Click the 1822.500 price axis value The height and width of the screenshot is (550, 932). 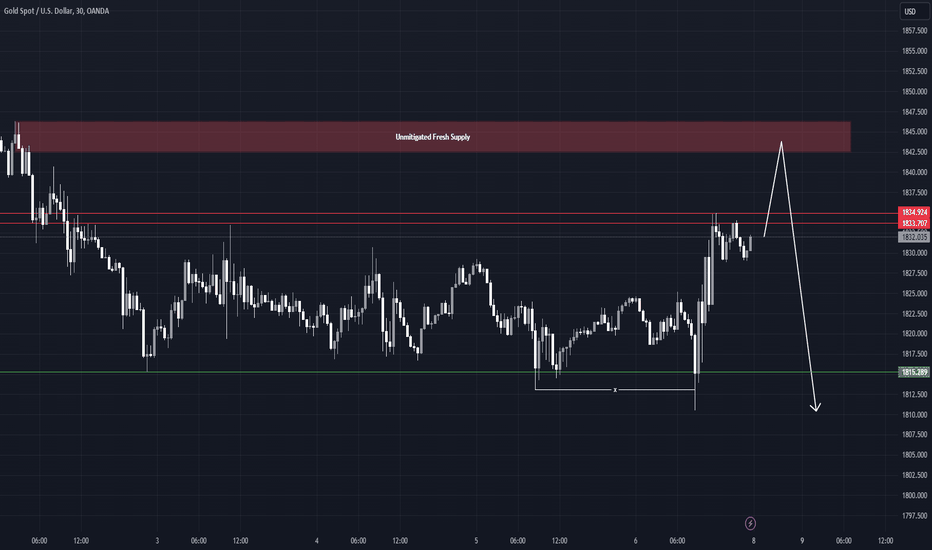pyautogui.click(x=914, y=314)
